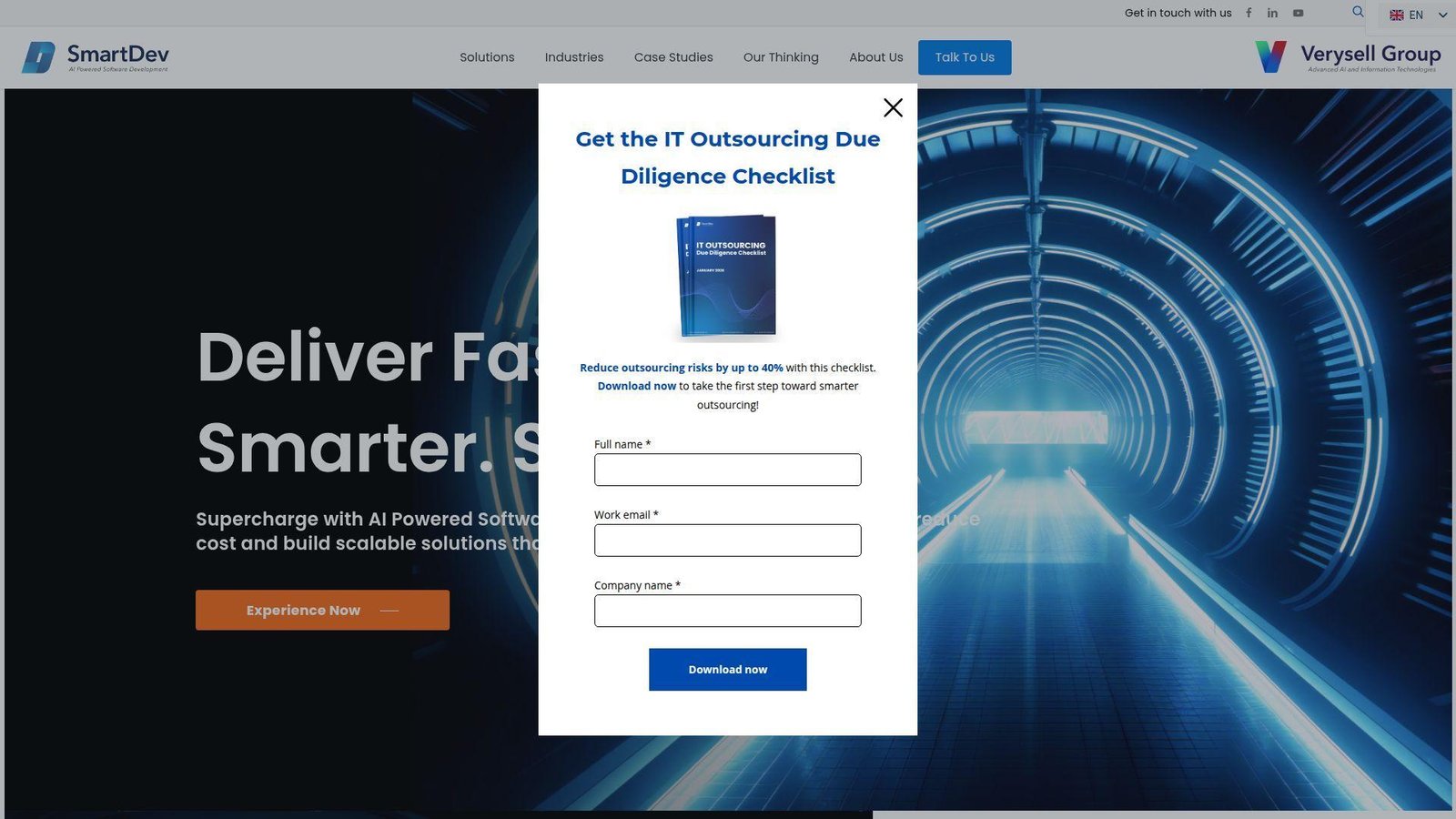Open SmartDev YouTube channel icon
This screenshot has height=819, width=1456.
click(x=1298, y=13)
